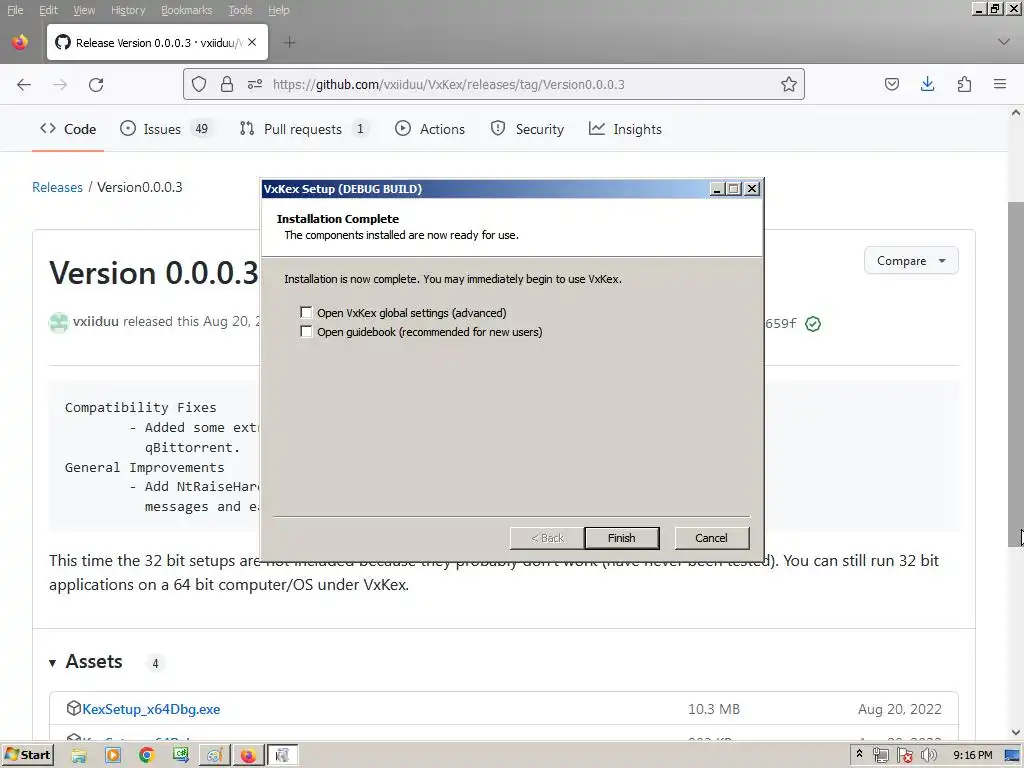Click the 10.3 MB file size text

point(714,709)
